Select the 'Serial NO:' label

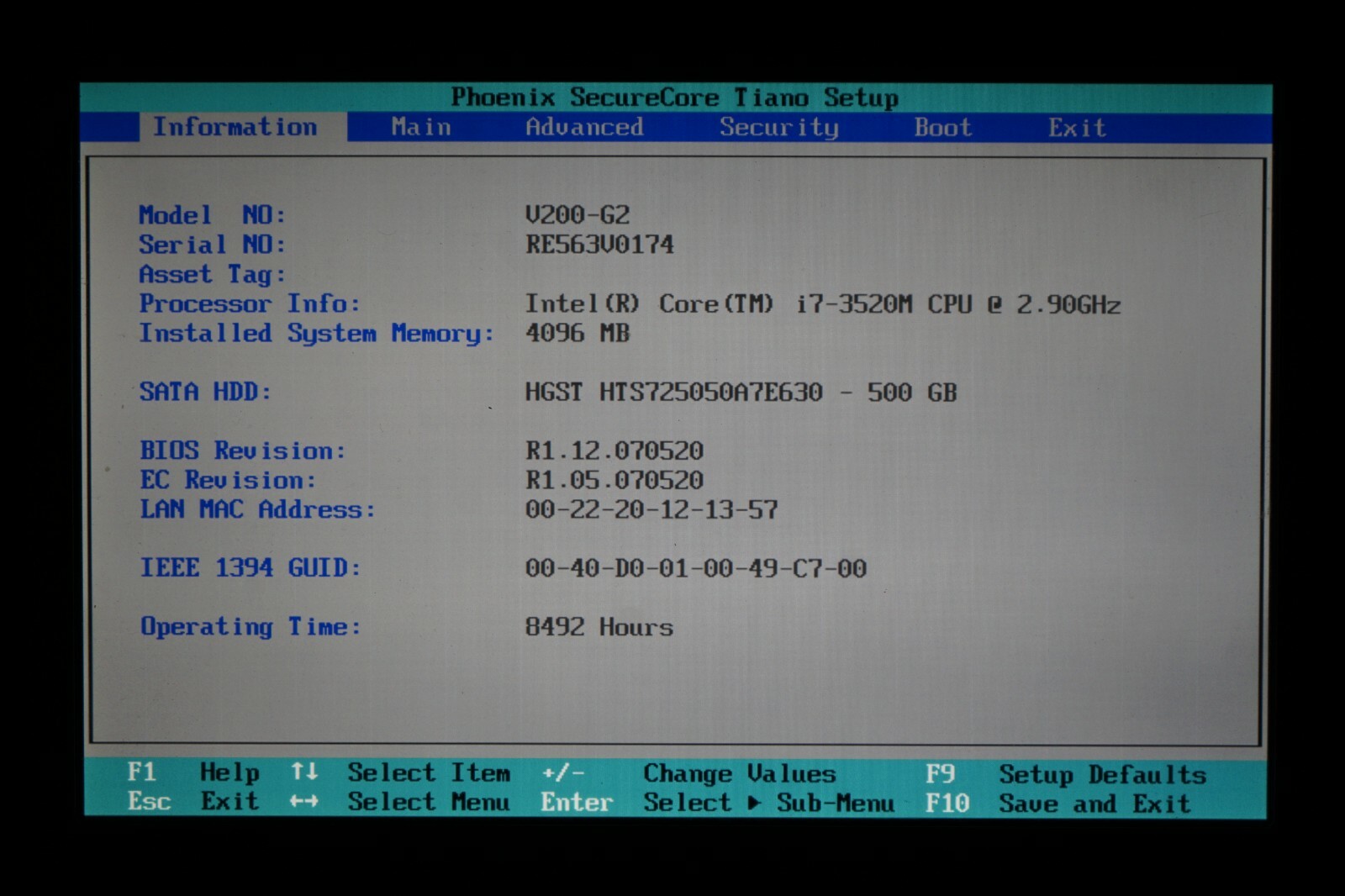pos(213,245)
